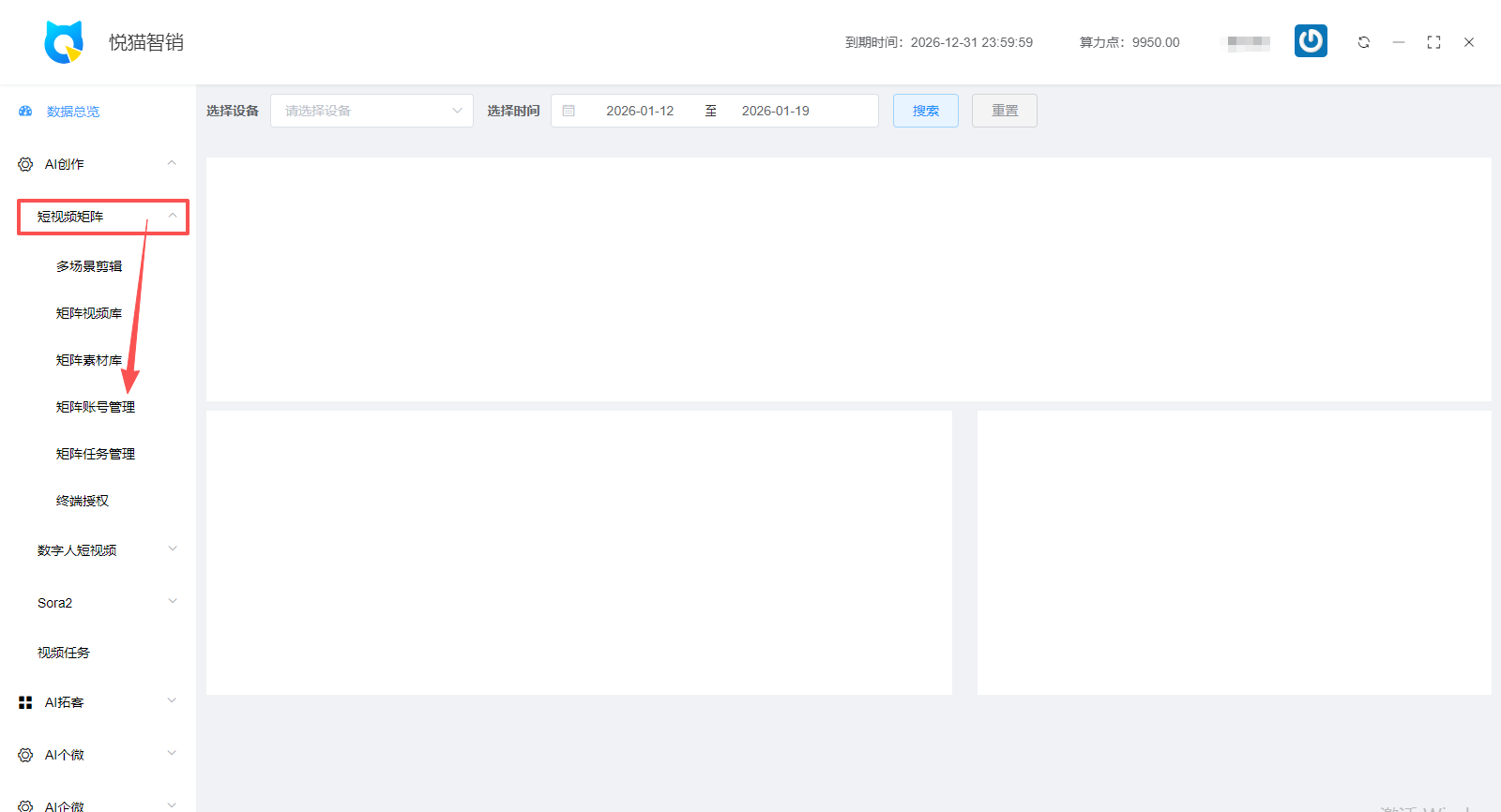Collapse the AI创作 menu section

pyautogui.click(x=172, y=163)
